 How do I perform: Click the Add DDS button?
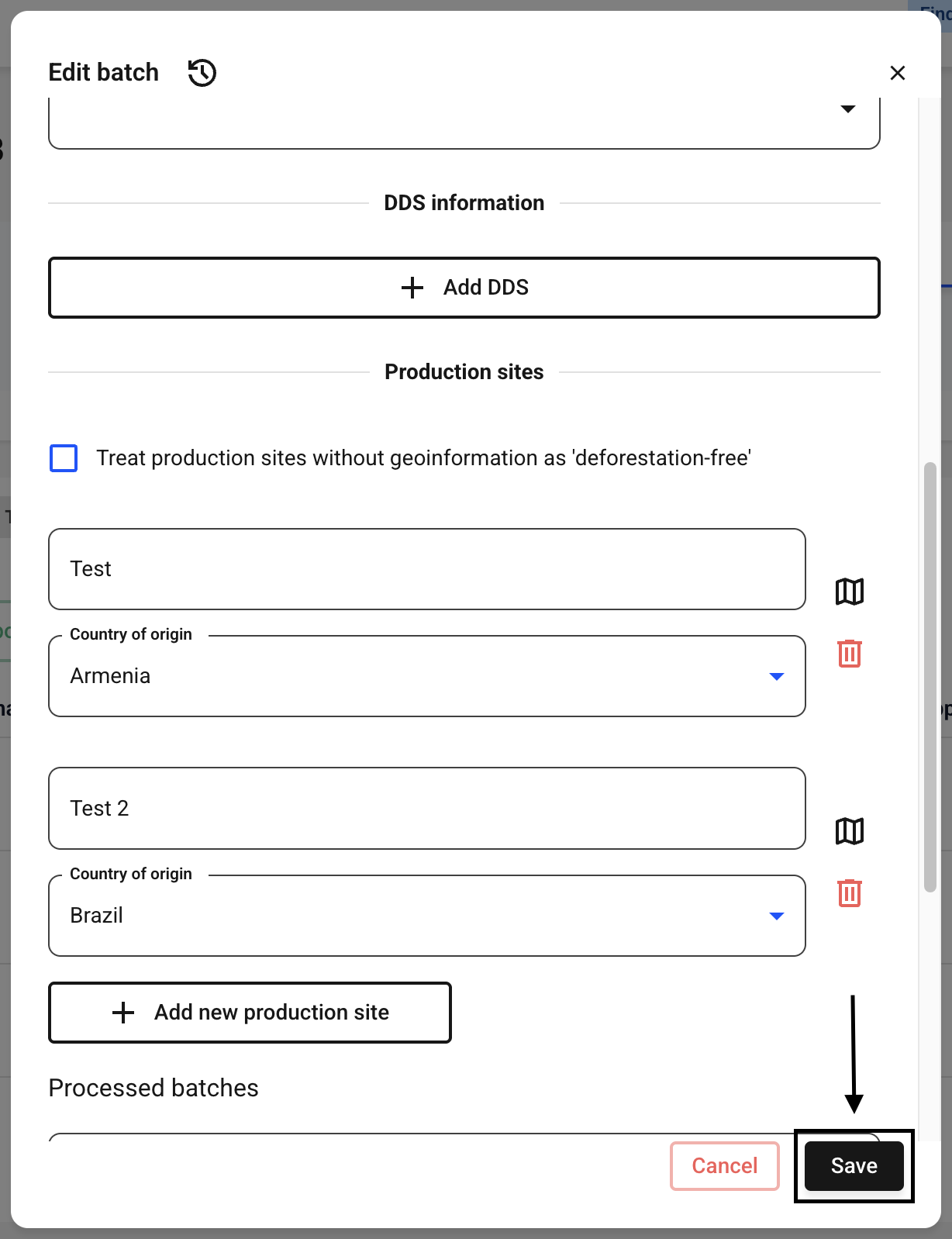click(464, 288)
